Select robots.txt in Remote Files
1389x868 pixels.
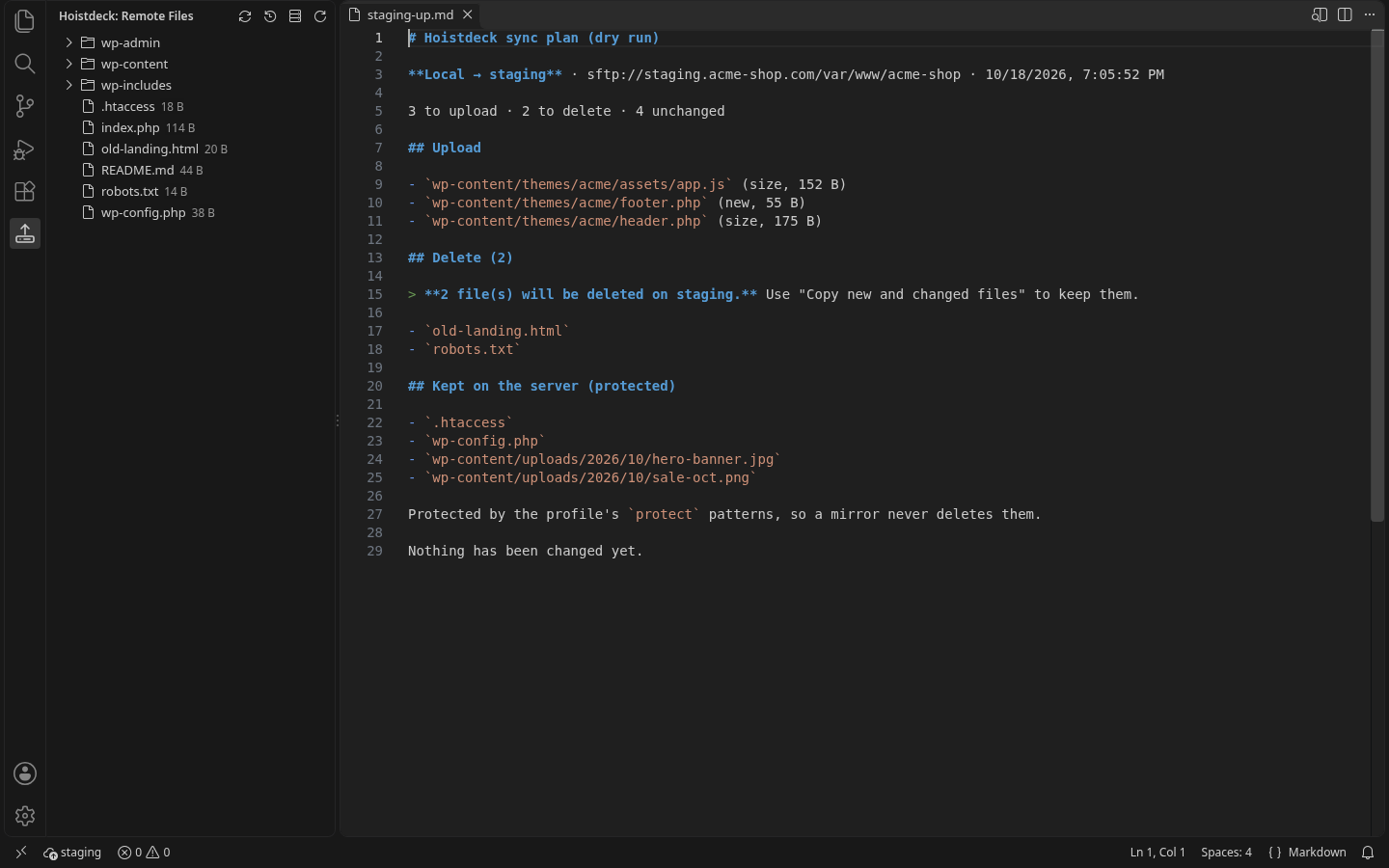click(191, 191)
